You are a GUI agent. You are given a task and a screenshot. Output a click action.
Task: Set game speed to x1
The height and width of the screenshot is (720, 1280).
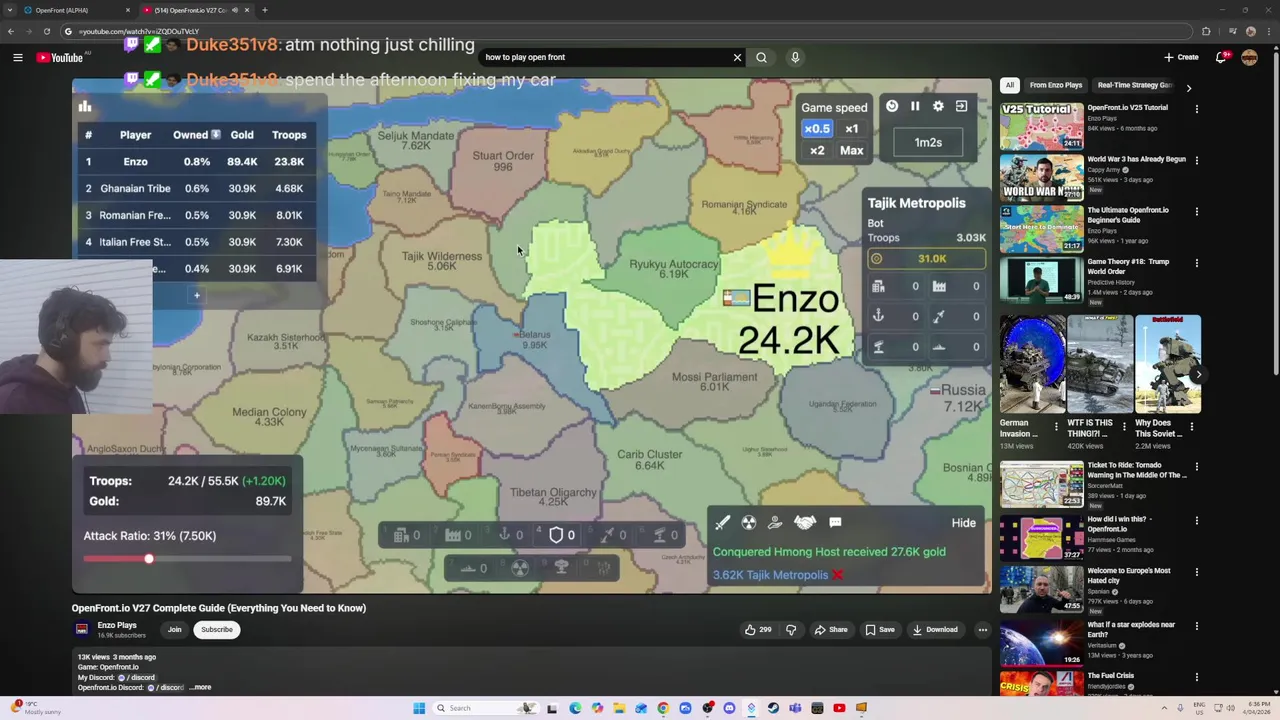click(851, 129)
